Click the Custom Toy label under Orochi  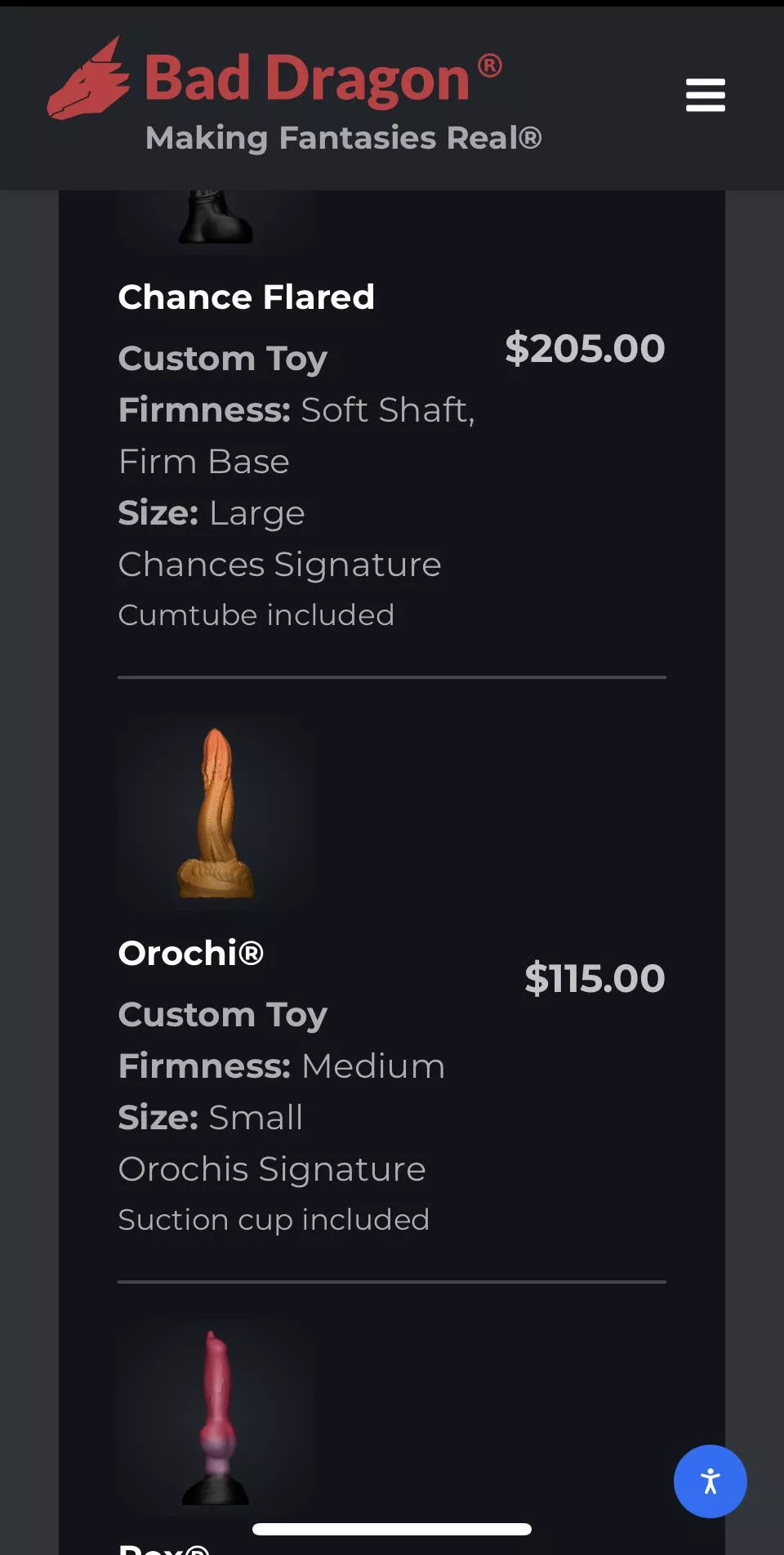(221, 1015)
